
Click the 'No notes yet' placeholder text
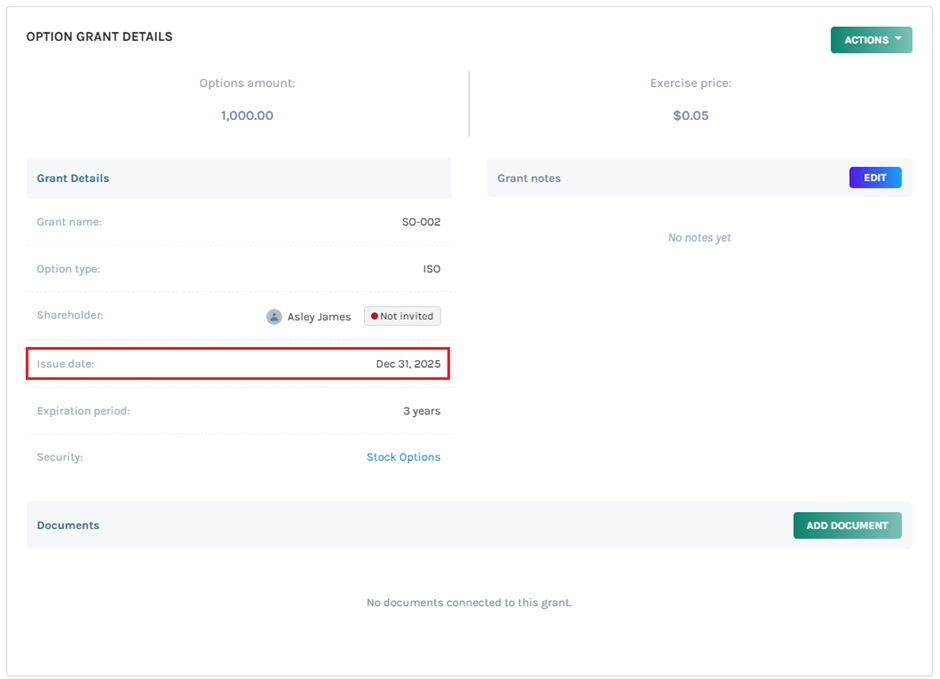coord(699,238)
